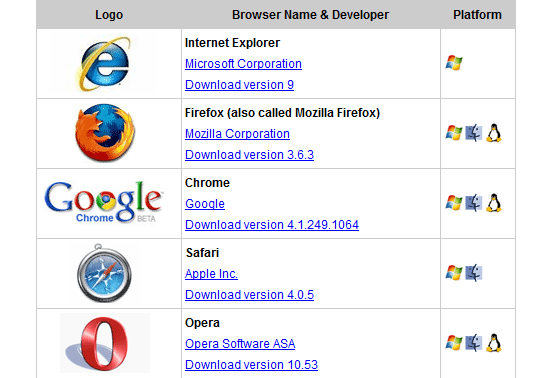This screenshot has width=550, height=378.
Task: Follow the Download version 4.0.5 link
Action: tap(249, 295)
